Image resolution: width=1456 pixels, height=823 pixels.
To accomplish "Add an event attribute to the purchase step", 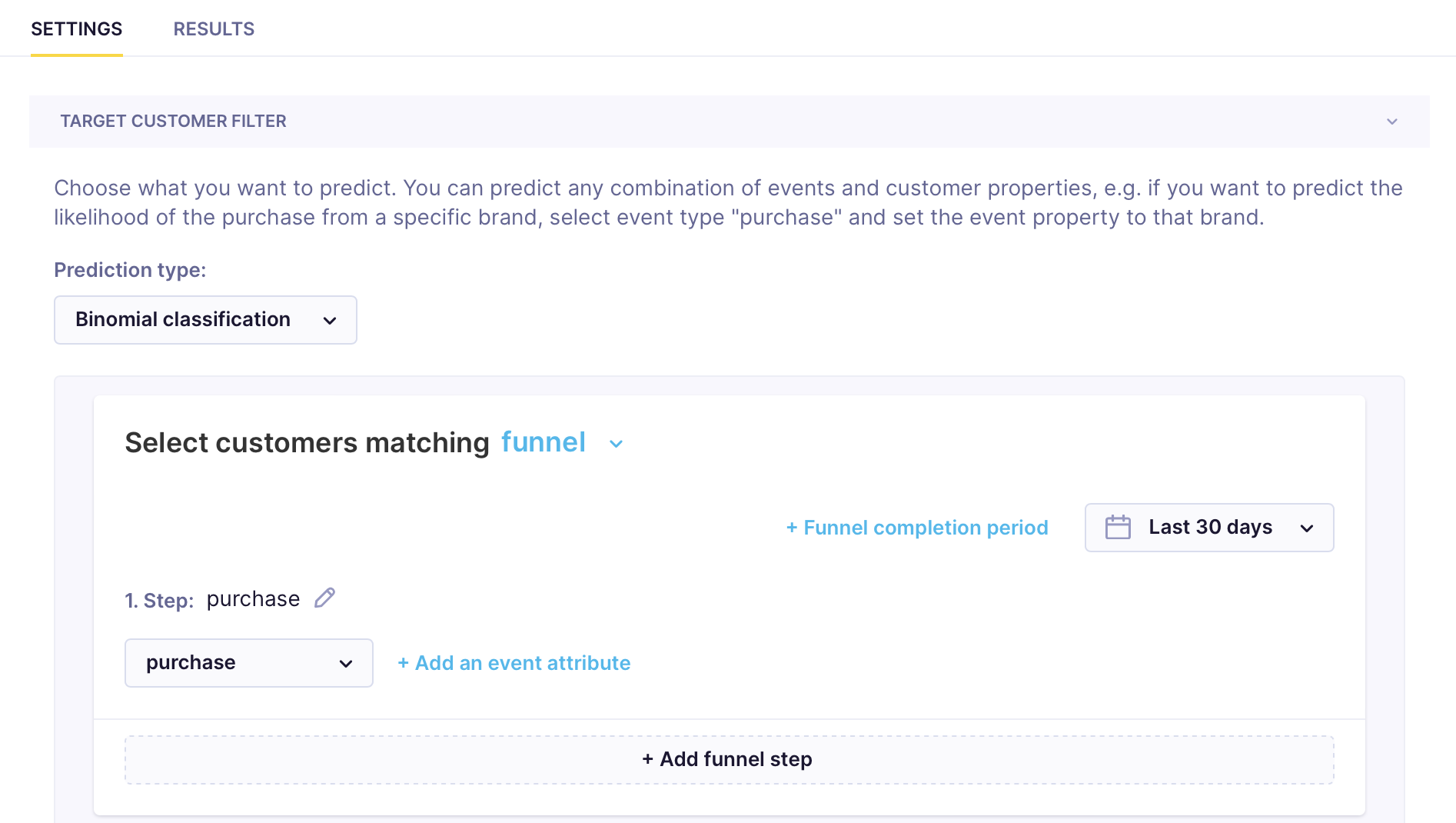I will click(513, 663).
